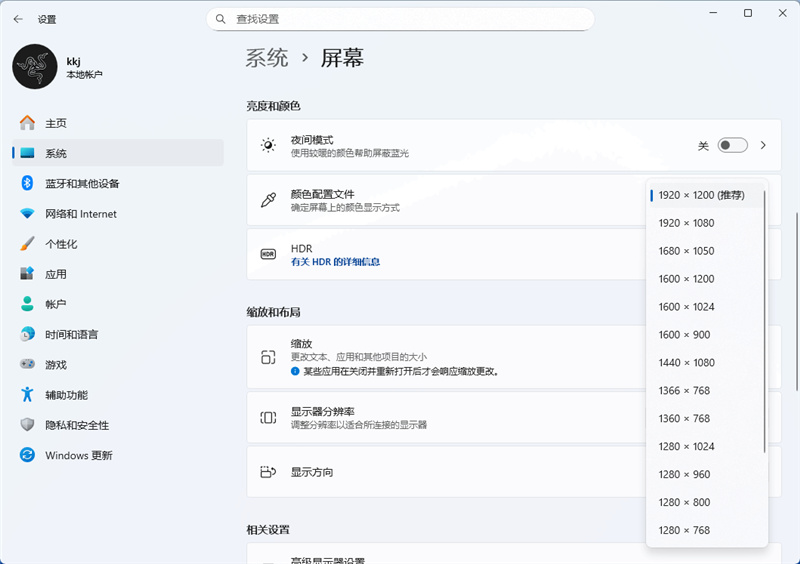The height and width of the screenshot is (564, 800).
Task: Click the Windows Update icon
Action: 27,455
